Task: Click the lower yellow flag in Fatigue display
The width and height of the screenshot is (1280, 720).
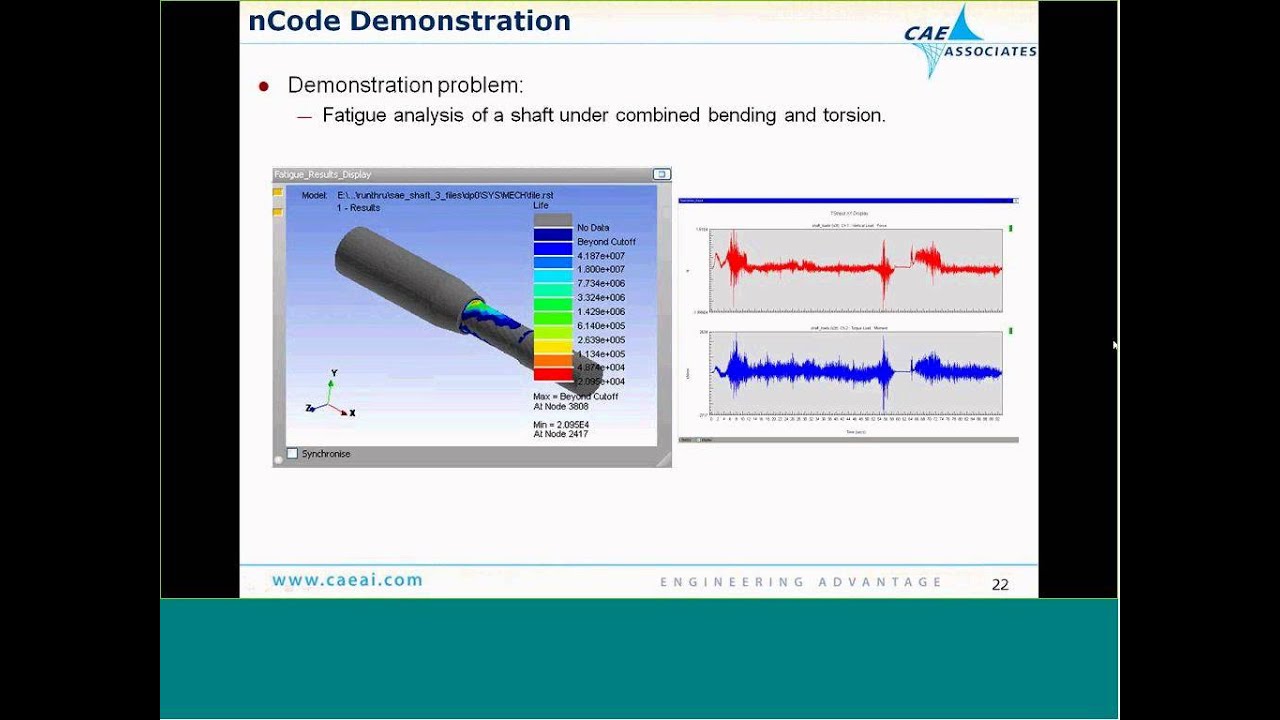Action: [277, 211]
